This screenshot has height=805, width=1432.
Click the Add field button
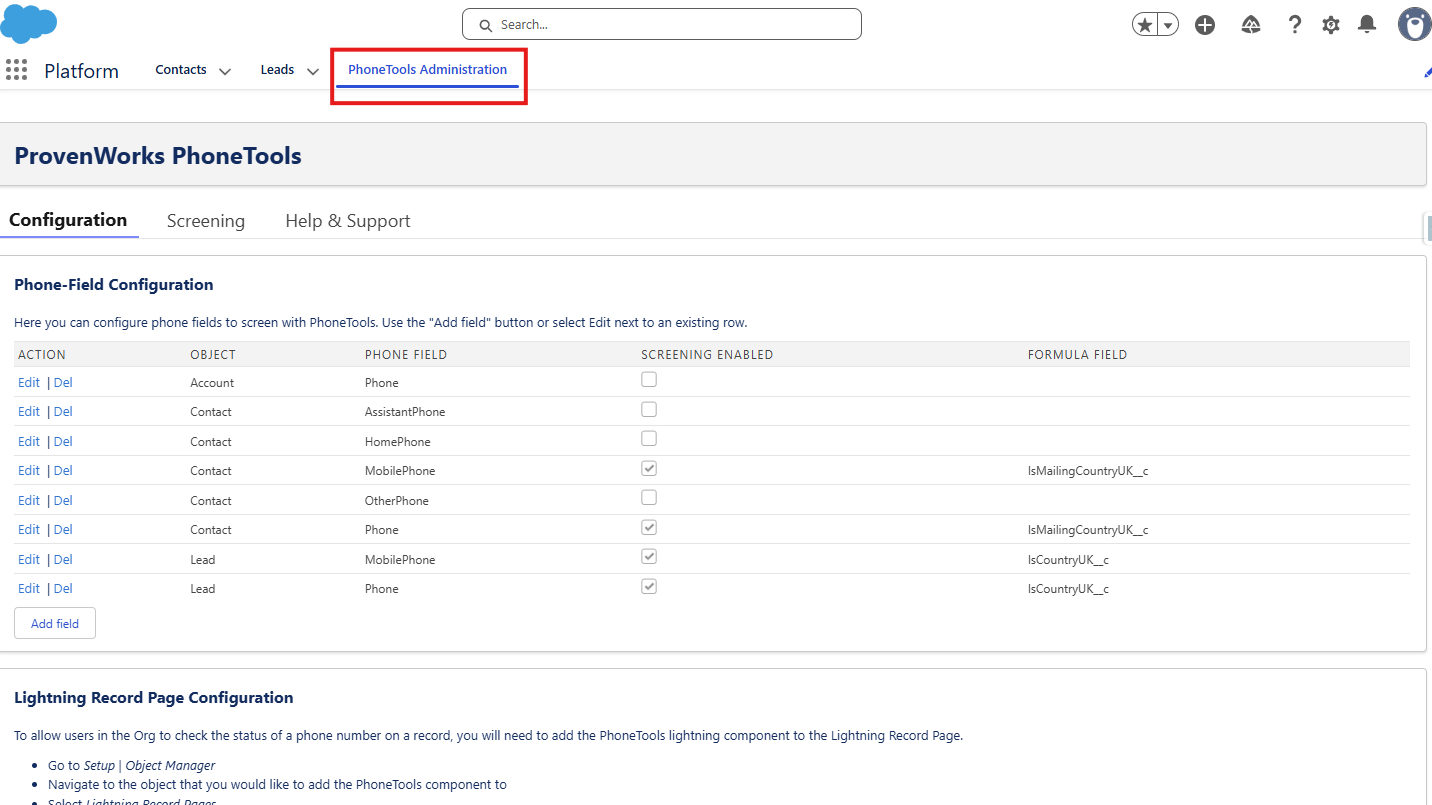click(x=55, y=624)
